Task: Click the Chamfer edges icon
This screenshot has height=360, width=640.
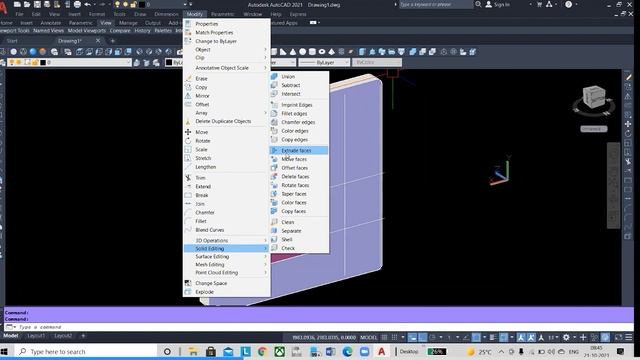Action: pos(274,122)
